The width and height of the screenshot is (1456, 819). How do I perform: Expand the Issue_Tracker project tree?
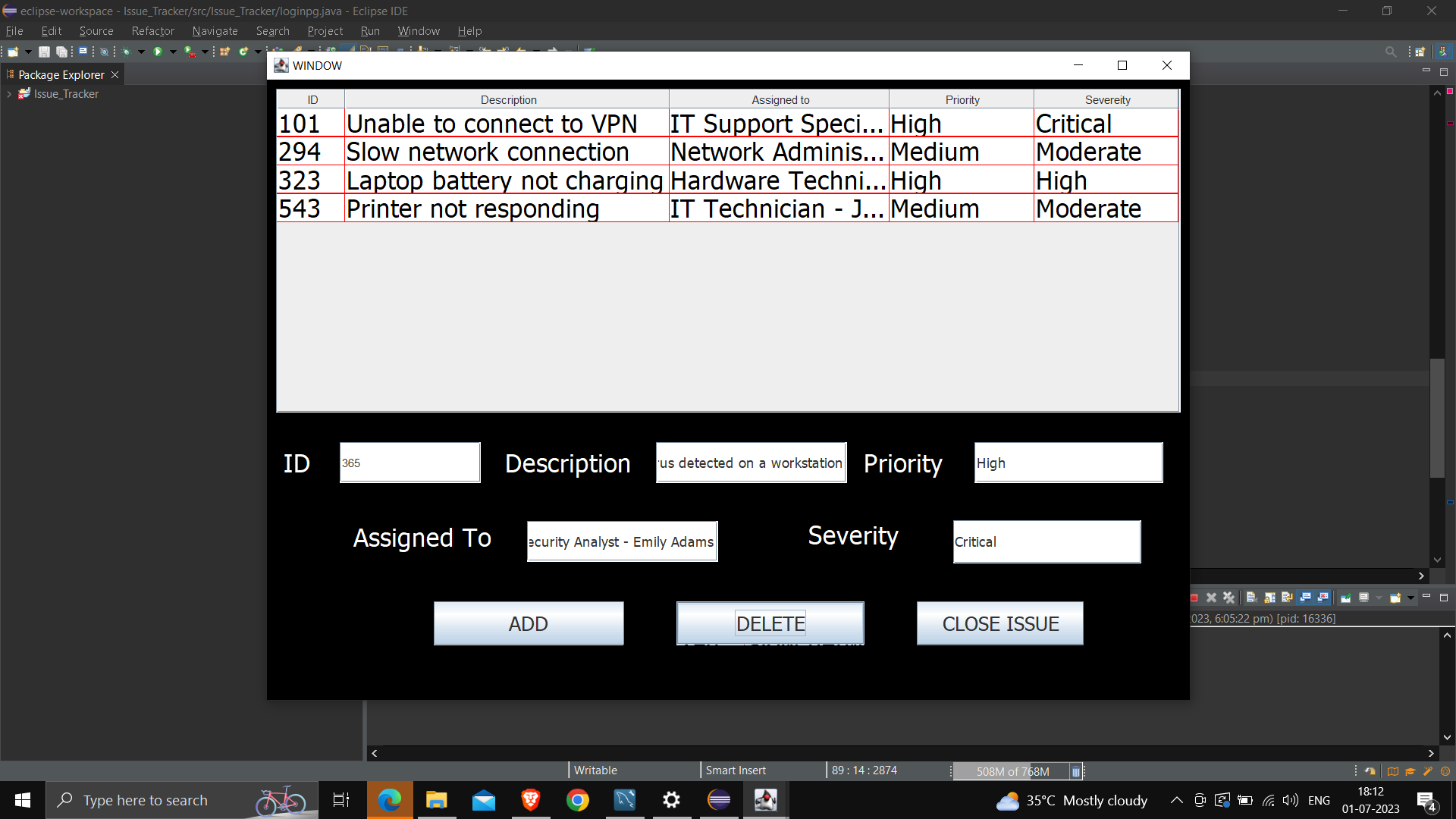click(9, 93)
